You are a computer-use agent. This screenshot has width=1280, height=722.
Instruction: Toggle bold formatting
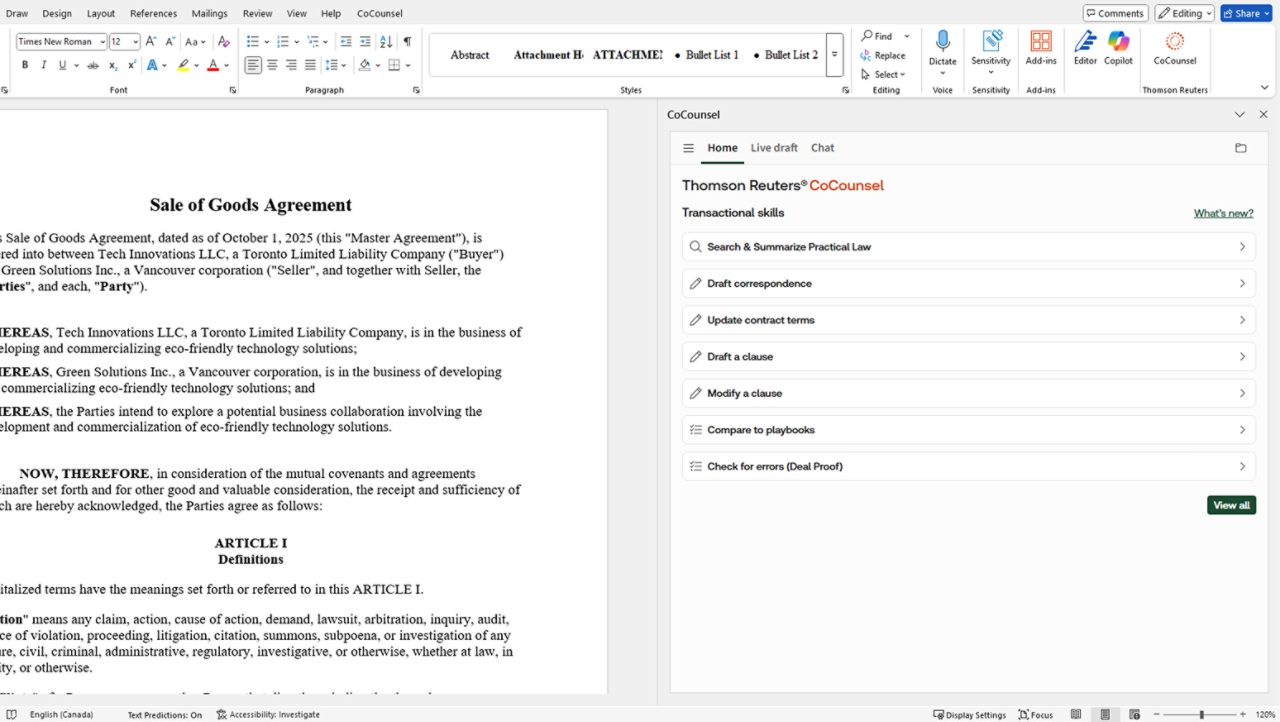(25, 65)
